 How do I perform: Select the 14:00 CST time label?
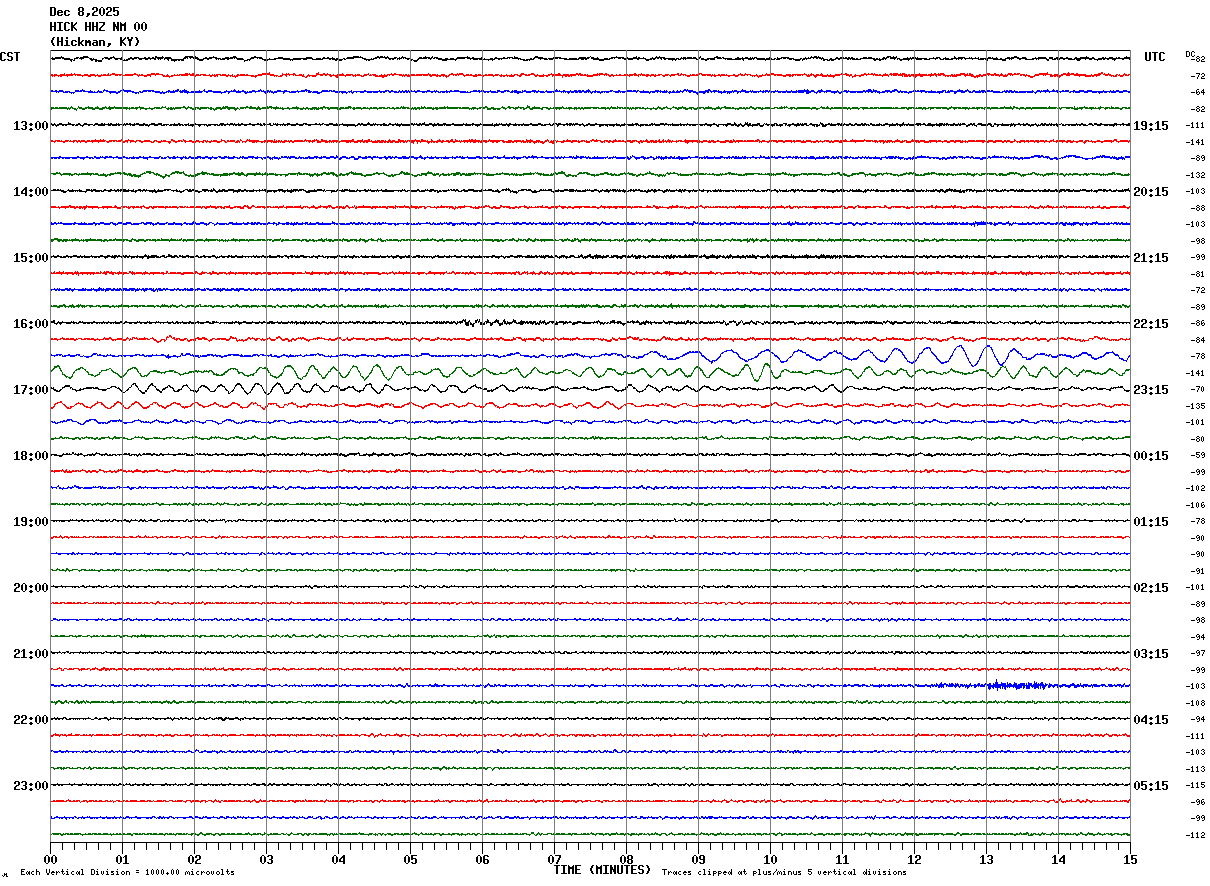30,192
